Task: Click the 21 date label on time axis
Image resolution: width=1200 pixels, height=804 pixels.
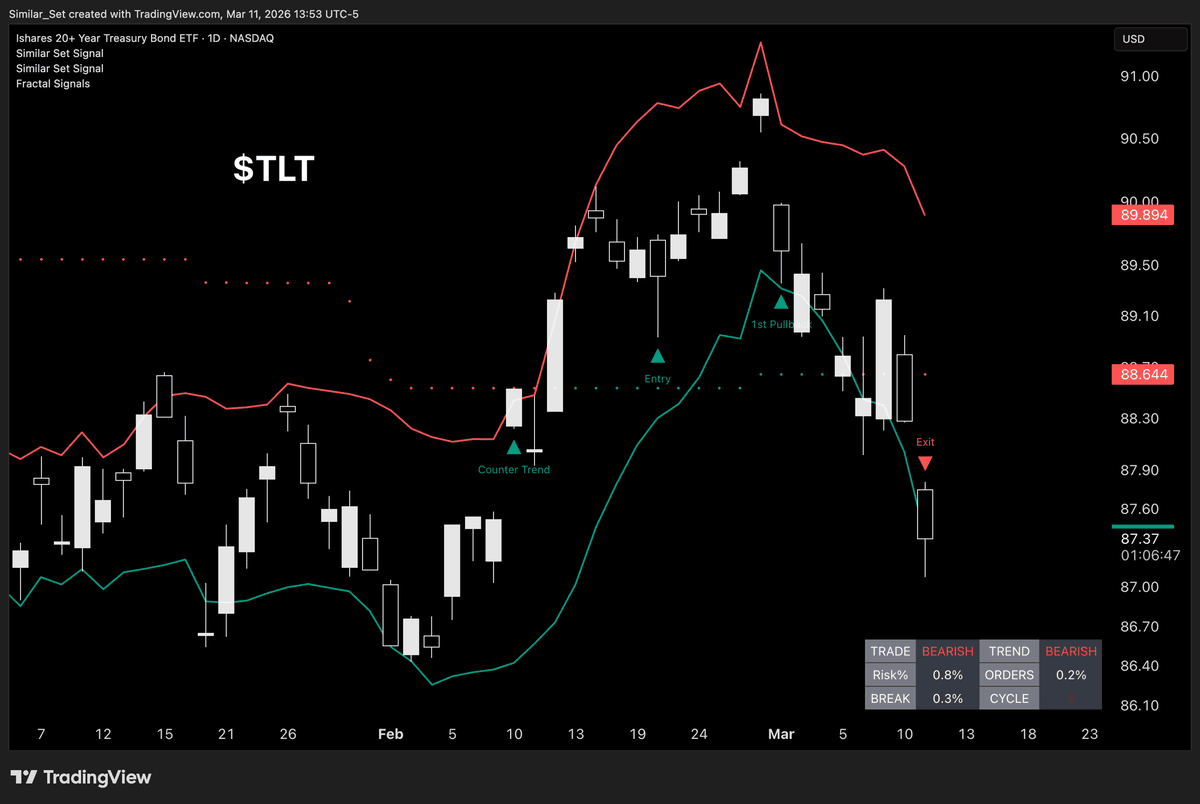Action: tap(226, 734)
